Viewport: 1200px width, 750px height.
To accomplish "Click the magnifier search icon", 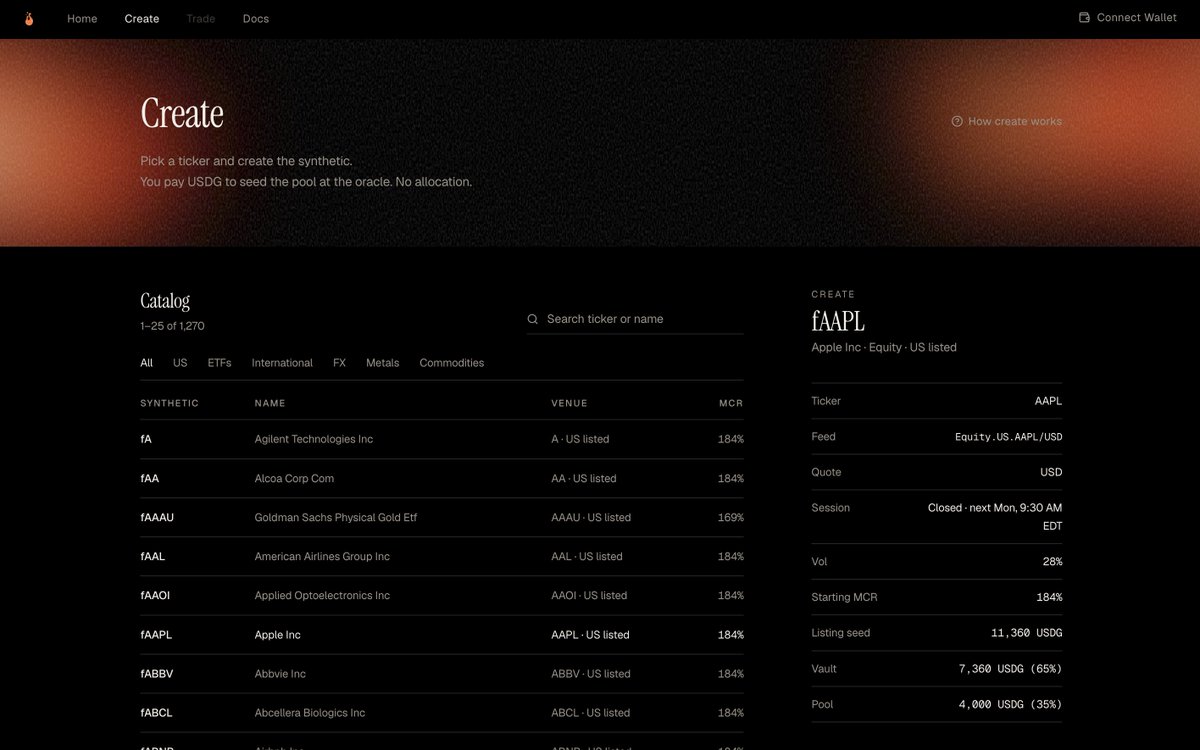I will pos(533,319).
